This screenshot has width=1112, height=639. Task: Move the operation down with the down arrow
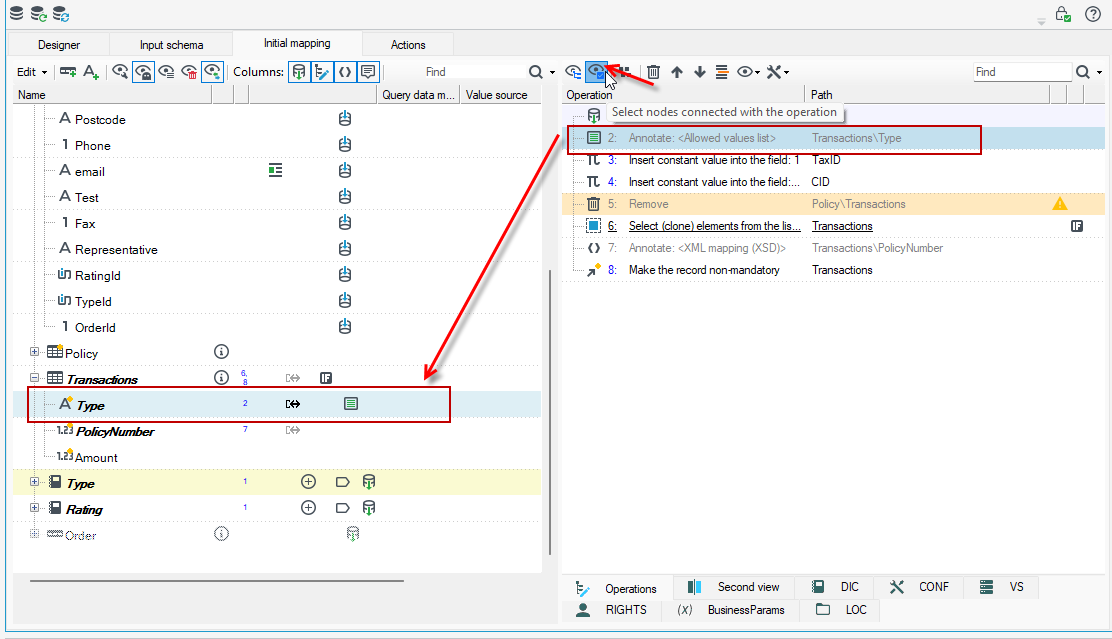click(700, 72)
